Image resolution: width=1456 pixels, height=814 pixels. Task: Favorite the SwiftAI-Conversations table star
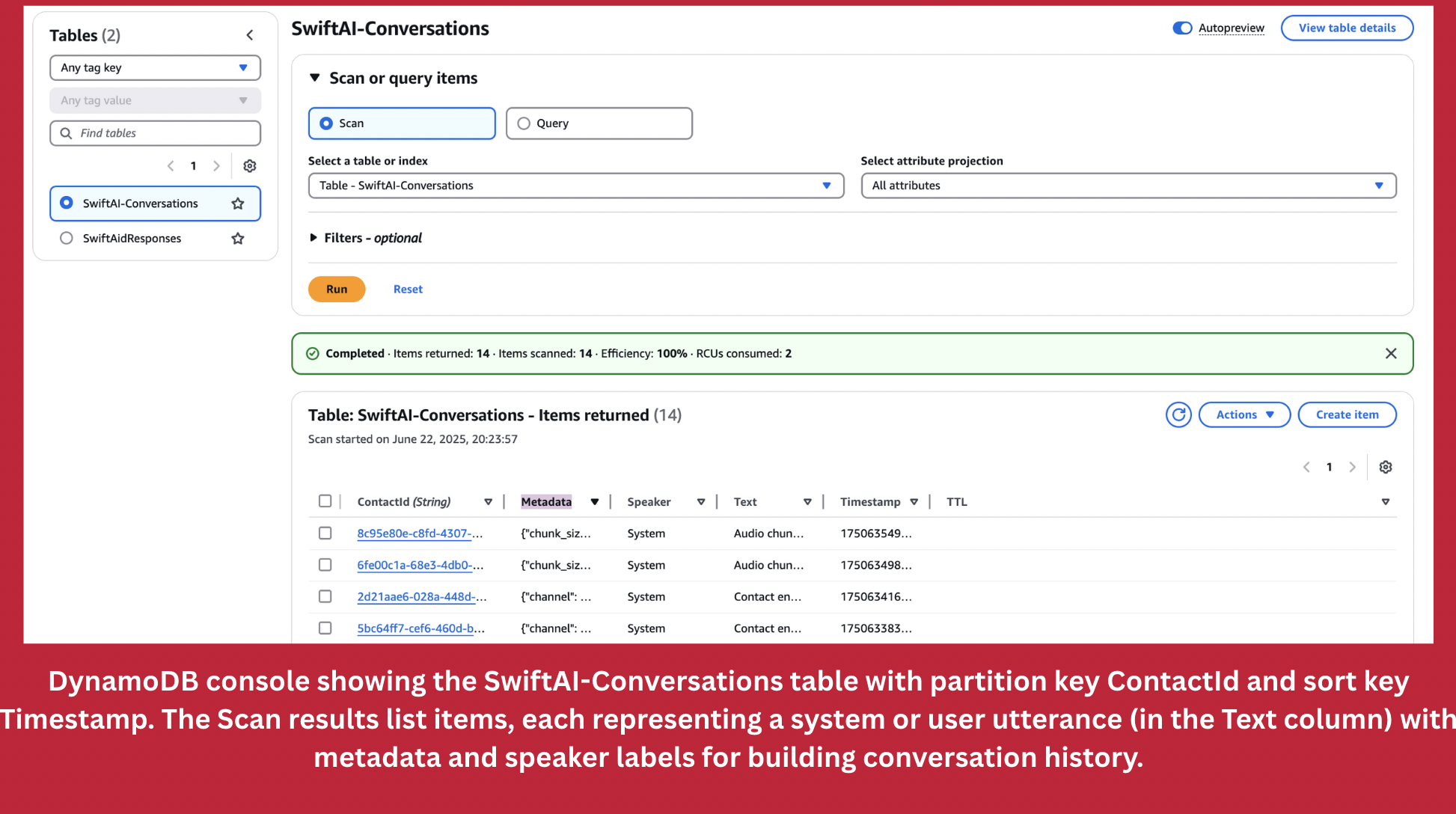coord(238,203)
